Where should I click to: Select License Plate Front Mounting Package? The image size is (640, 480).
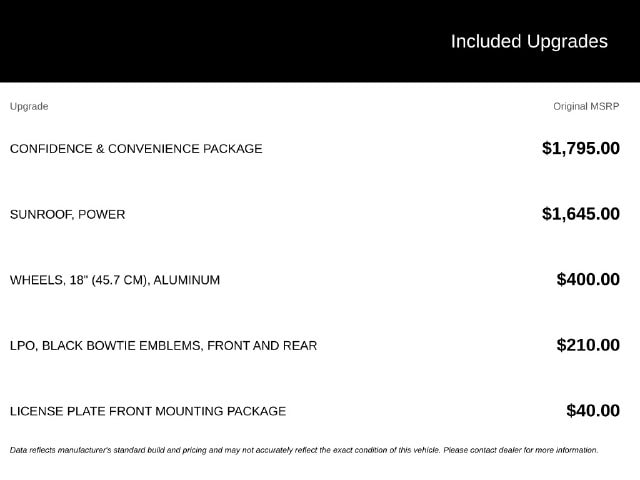(x=148, y=411)
